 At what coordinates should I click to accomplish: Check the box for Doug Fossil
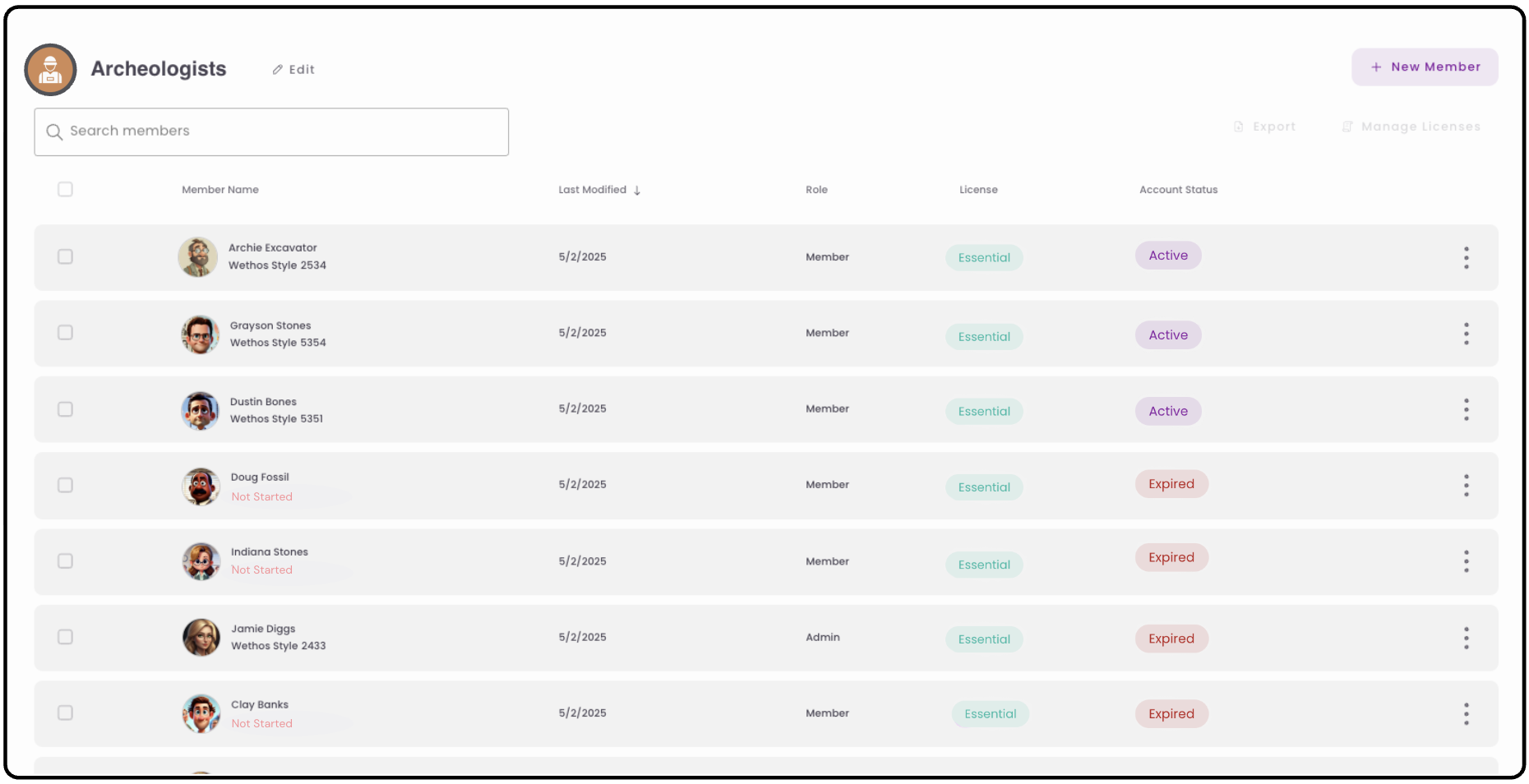pyautogui.click(x=65, y=485)
